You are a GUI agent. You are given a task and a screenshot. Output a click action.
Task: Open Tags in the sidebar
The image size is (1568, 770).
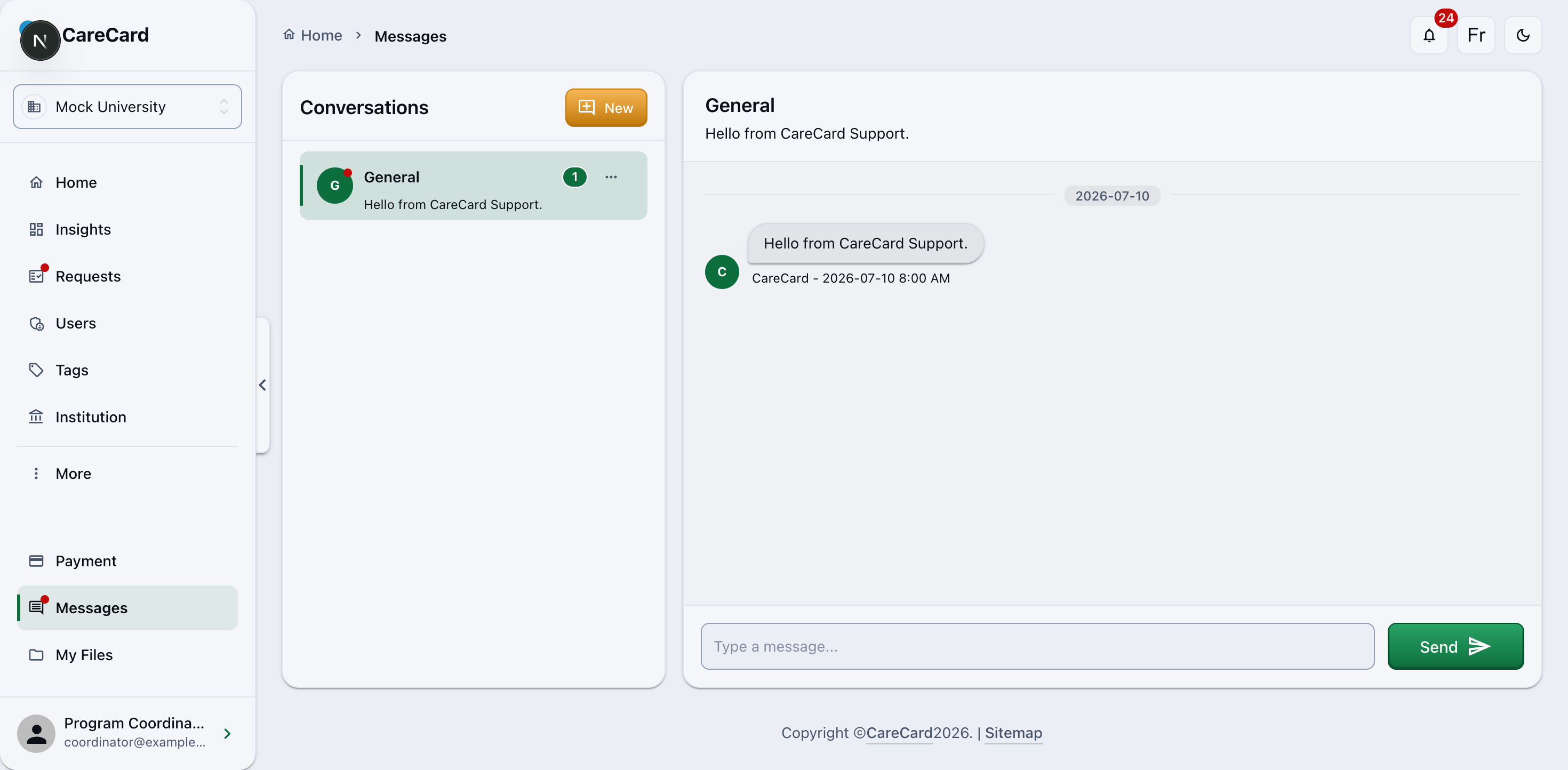[127, 370]
